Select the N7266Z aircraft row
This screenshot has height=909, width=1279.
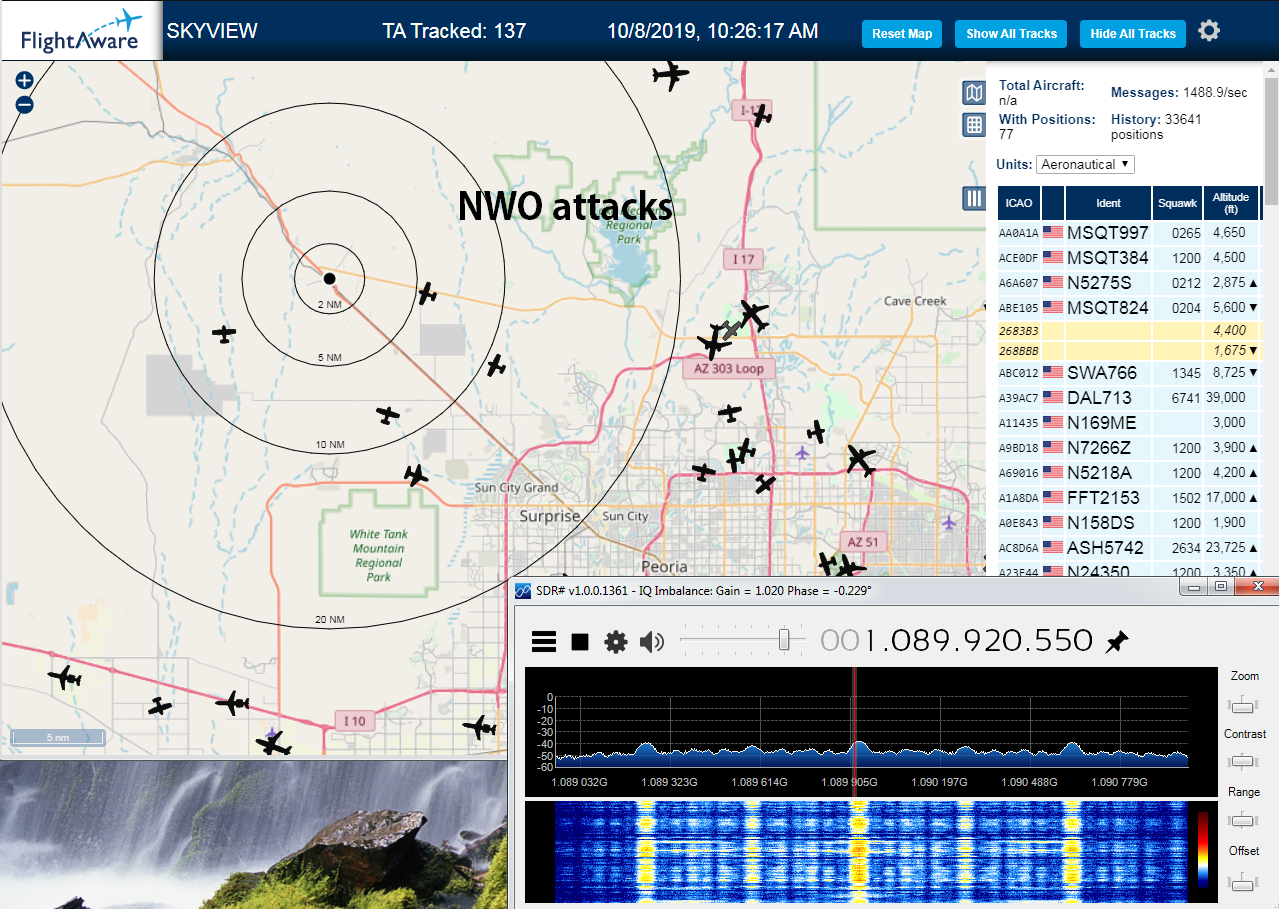1128,448
